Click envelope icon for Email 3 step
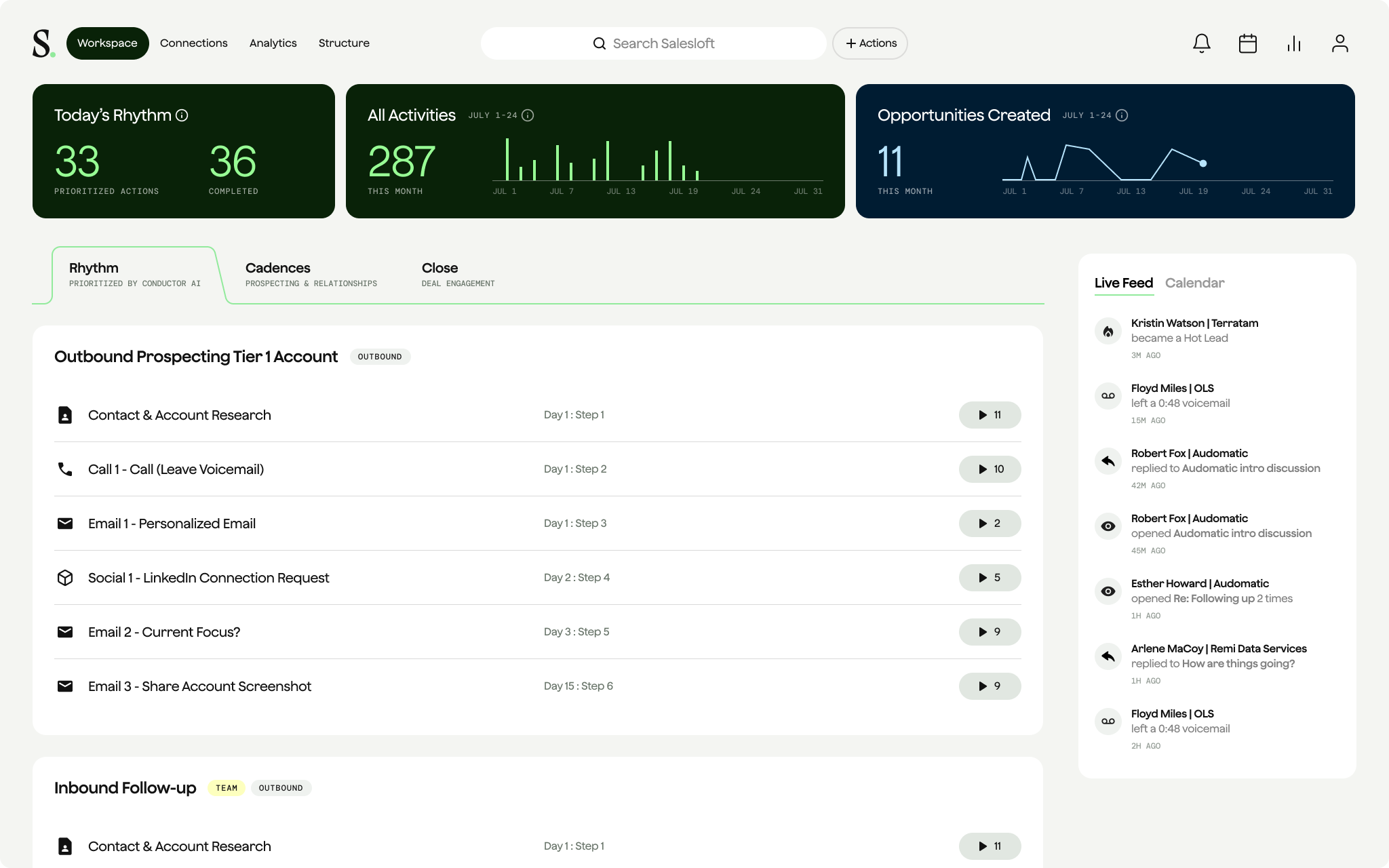The height and width of the screenshot is (868, 1389). pyautogui.click(x=65, y=686)
